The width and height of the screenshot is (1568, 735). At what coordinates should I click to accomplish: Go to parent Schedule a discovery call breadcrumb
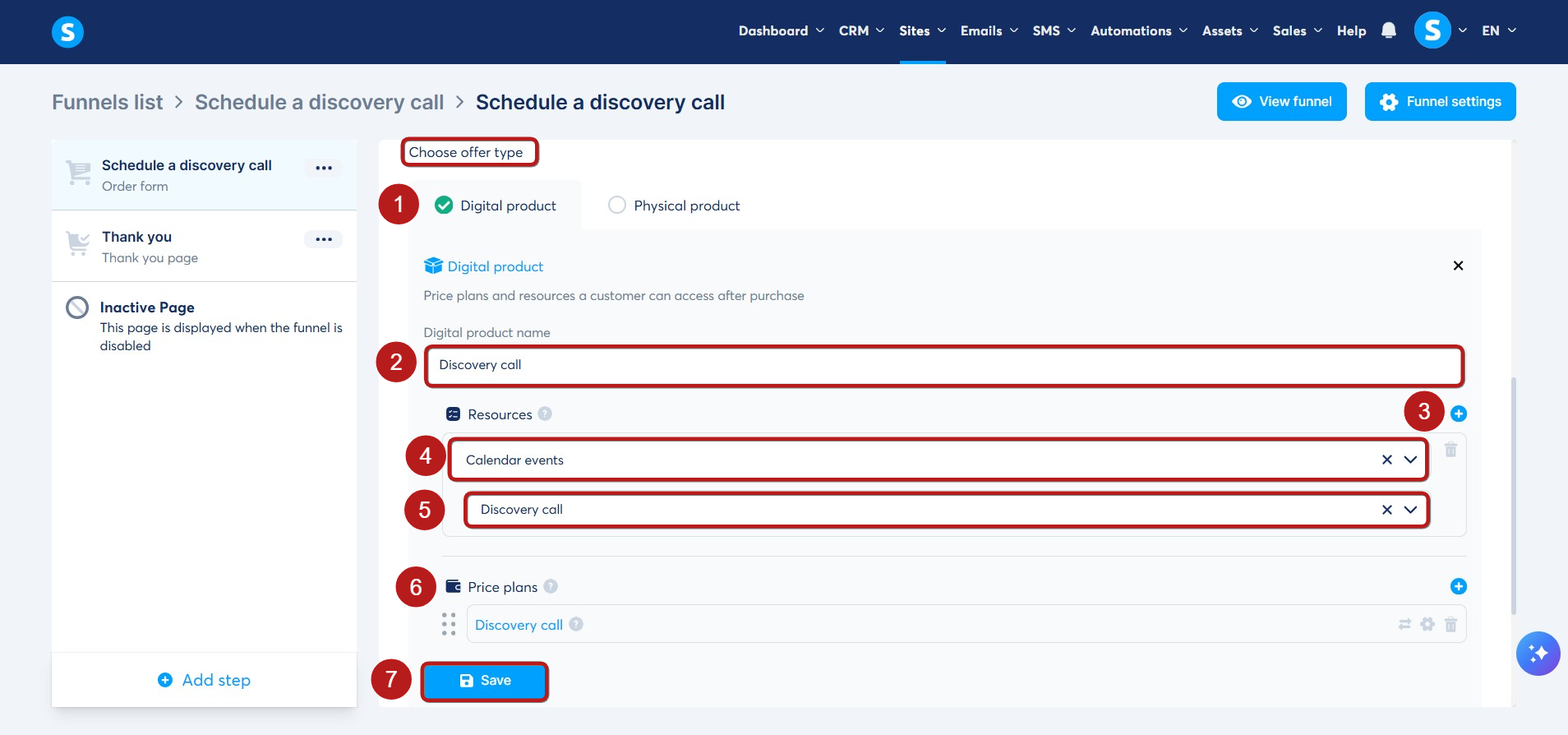click(x=319, y=102)
